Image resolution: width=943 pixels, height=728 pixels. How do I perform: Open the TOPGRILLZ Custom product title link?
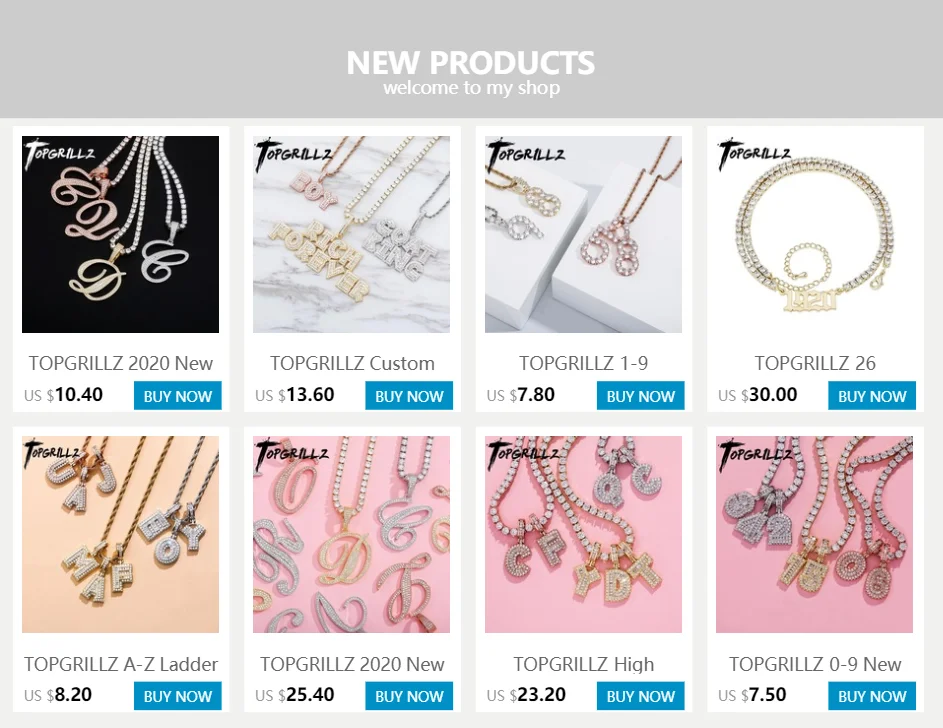point(352,363)
